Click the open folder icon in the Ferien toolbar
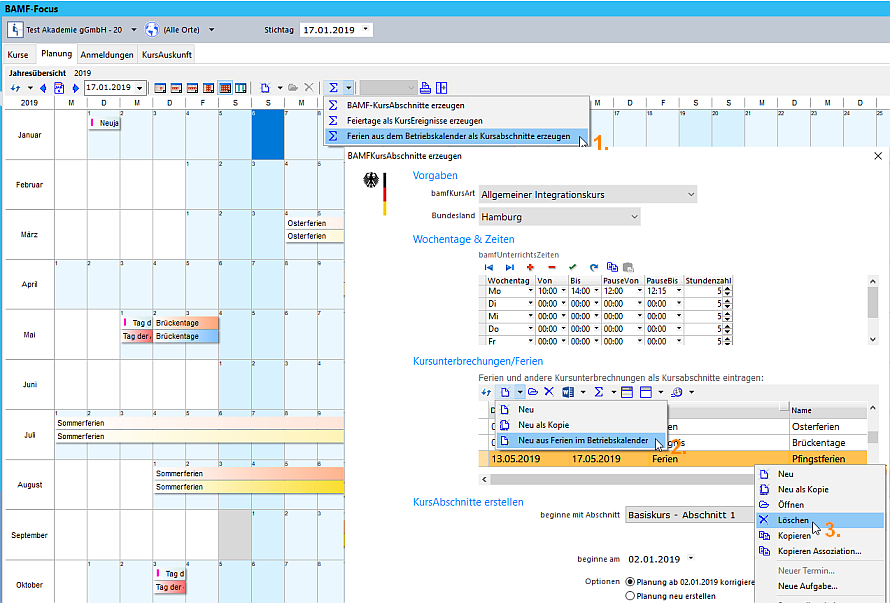This screenshot has width=890, height=603. (532, 392)
